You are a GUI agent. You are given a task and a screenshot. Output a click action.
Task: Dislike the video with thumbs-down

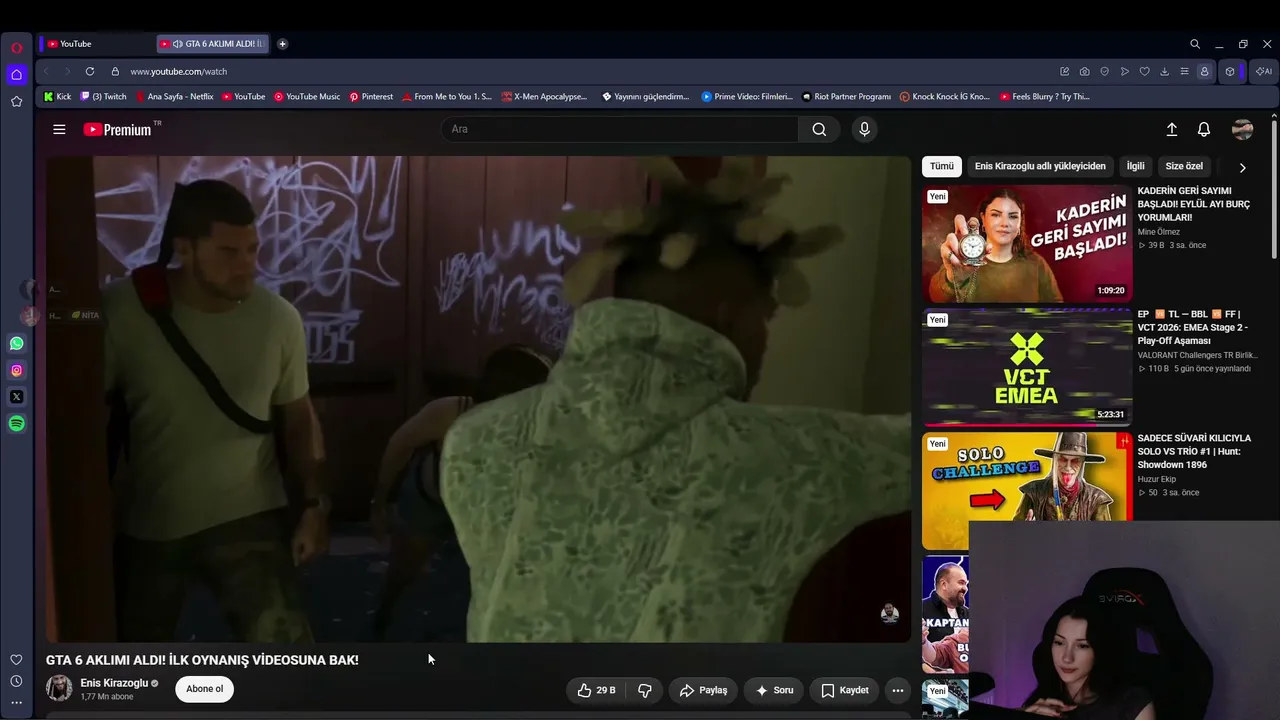(x=645, y=690)
